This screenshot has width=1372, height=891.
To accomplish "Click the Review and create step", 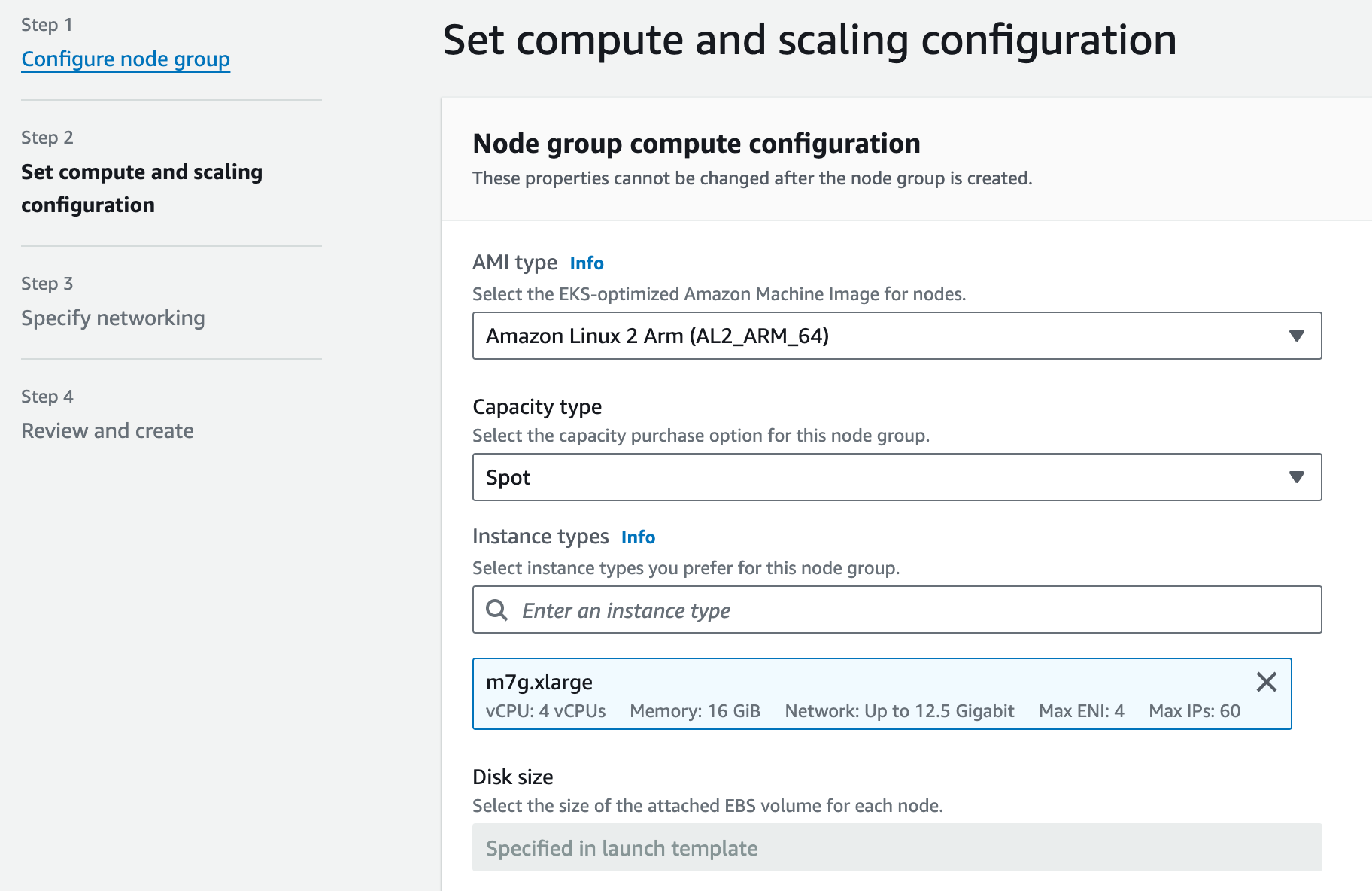I will point(108,431).
